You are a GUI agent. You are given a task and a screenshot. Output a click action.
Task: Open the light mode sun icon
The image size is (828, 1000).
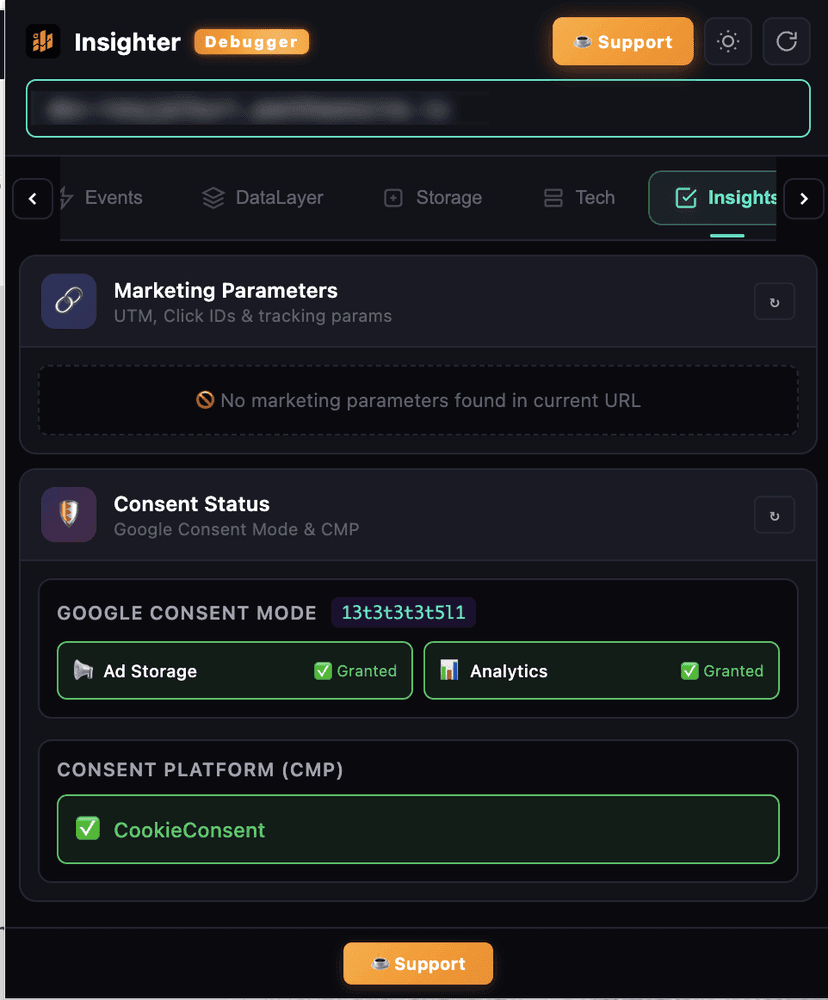tap(728, 41)
